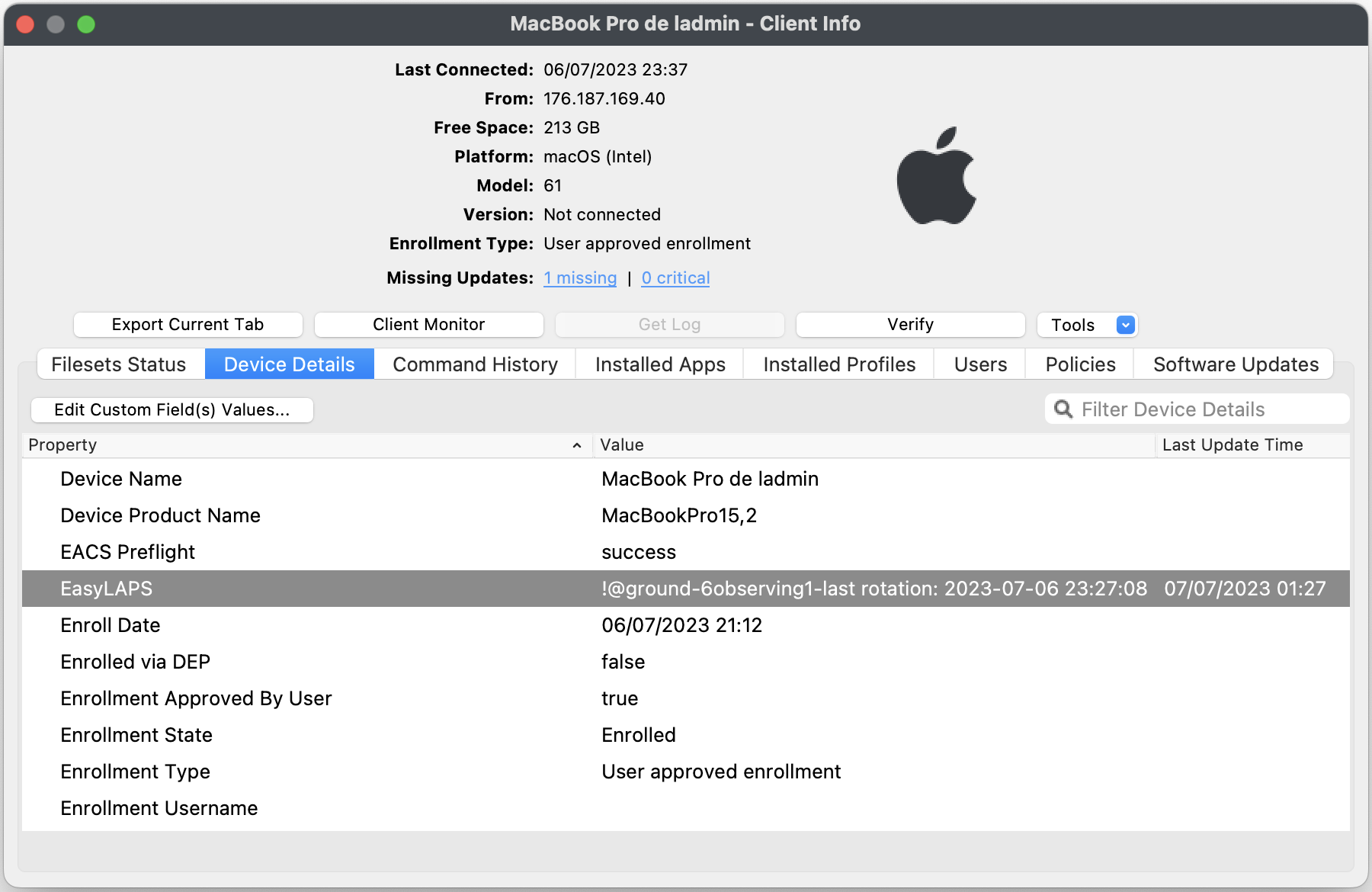Click the 'false' DEP value

click(x=623, y=662)
